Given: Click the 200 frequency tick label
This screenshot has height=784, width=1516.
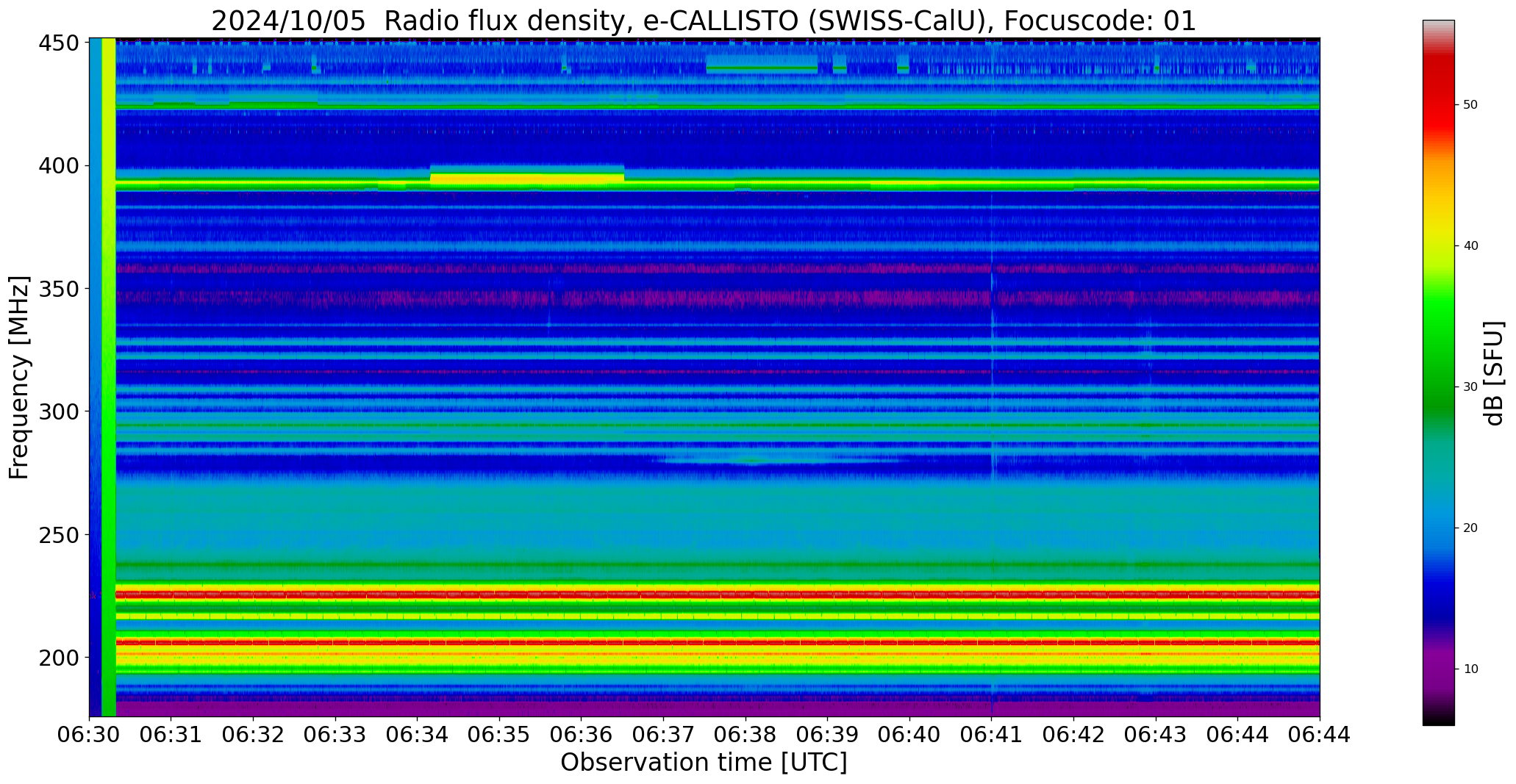Looking at the screenshot, I should click(59, 657).
